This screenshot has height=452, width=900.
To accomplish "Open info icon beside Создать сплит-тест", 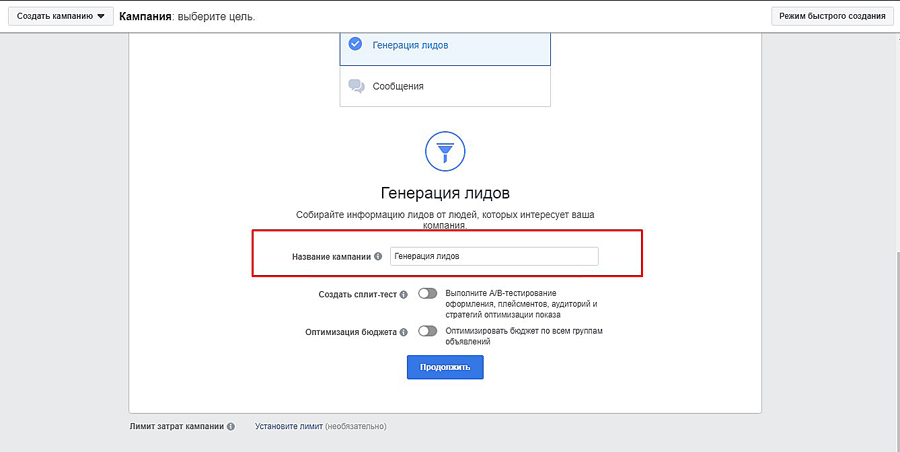I will pos(403,295).
